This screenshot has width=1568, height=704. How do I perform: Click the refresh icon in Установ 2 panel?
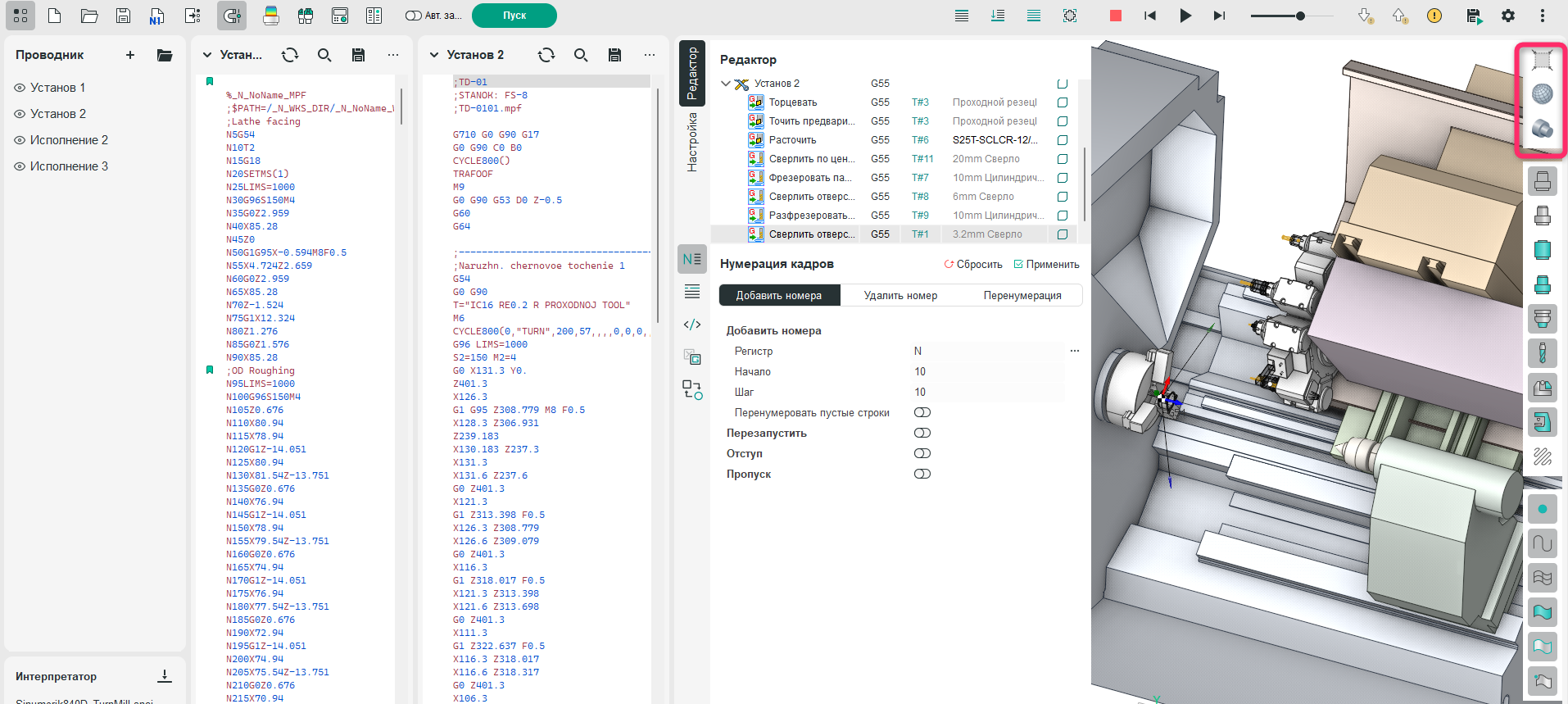546,55
